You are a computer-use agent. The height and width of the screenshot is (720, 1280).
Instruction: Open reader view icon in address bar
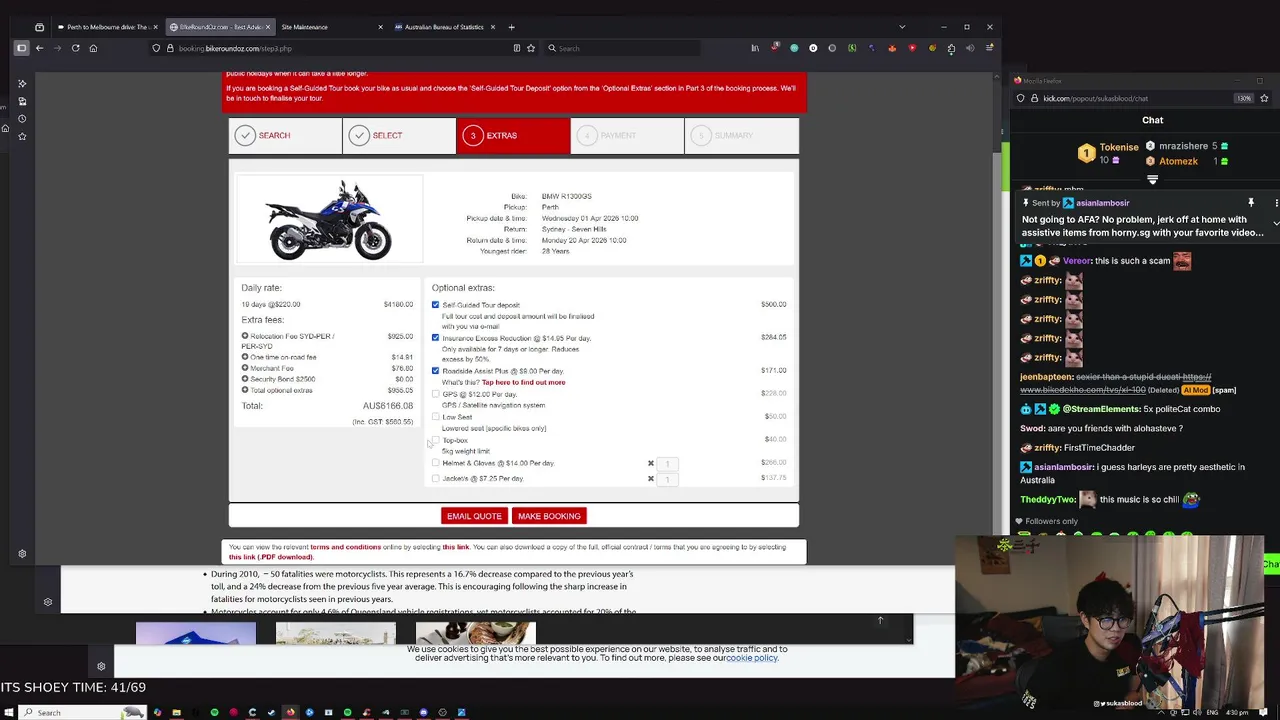[516, 48]
